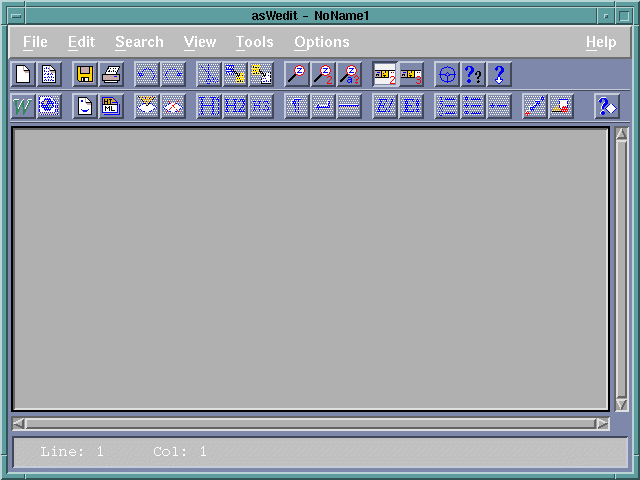Insert an HTML template via HTML icon
Screen dimensions: 640x480
(111, 106)
